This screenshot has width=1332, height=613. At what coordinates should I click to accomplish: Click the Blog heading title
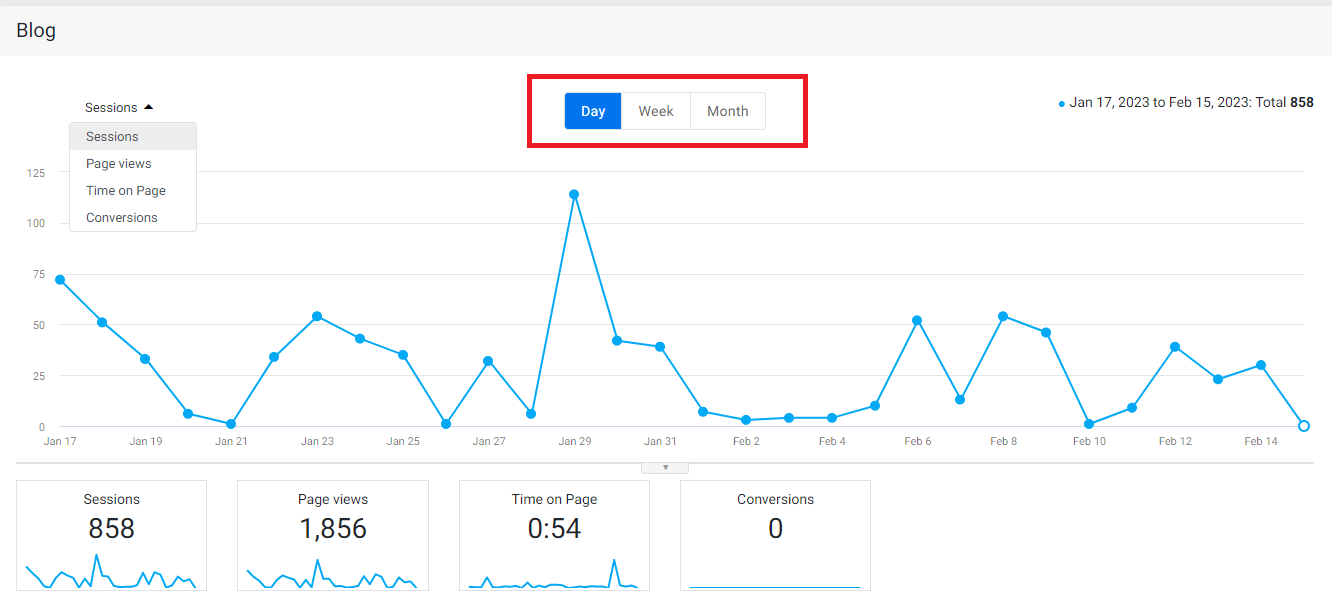[36, 30]
